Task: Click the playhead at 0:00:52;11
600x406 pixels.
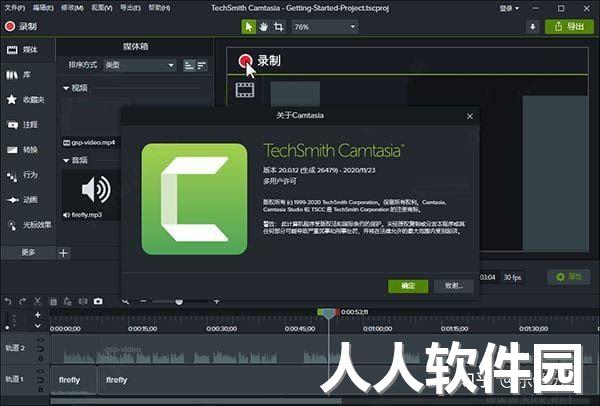Action: [328, 313]
